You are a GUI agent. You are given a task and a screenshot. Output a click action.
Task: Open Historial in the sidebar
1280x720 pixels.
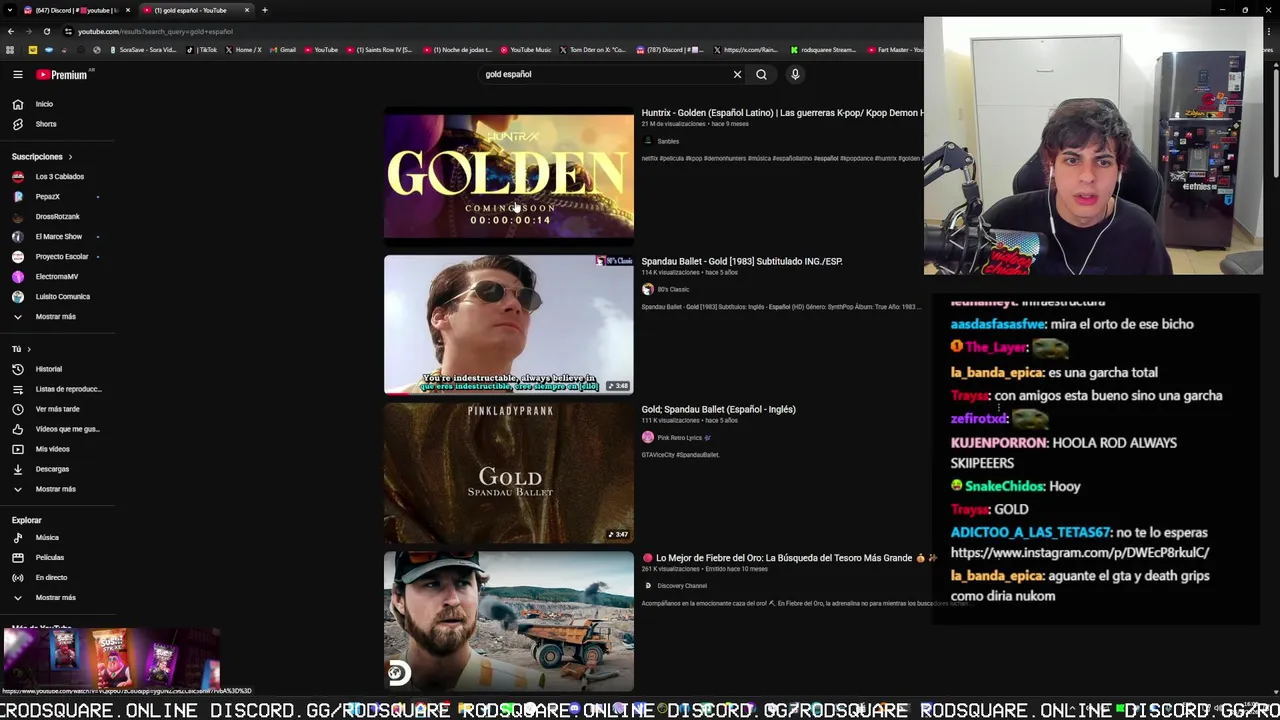tap(48, 369)
